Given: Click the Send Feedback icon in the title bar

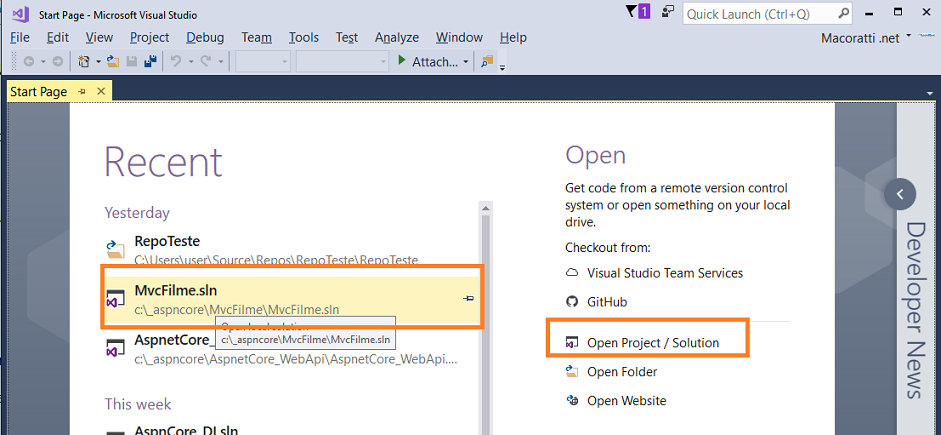Looking at the screenshot, I should (x=667, y=12).
